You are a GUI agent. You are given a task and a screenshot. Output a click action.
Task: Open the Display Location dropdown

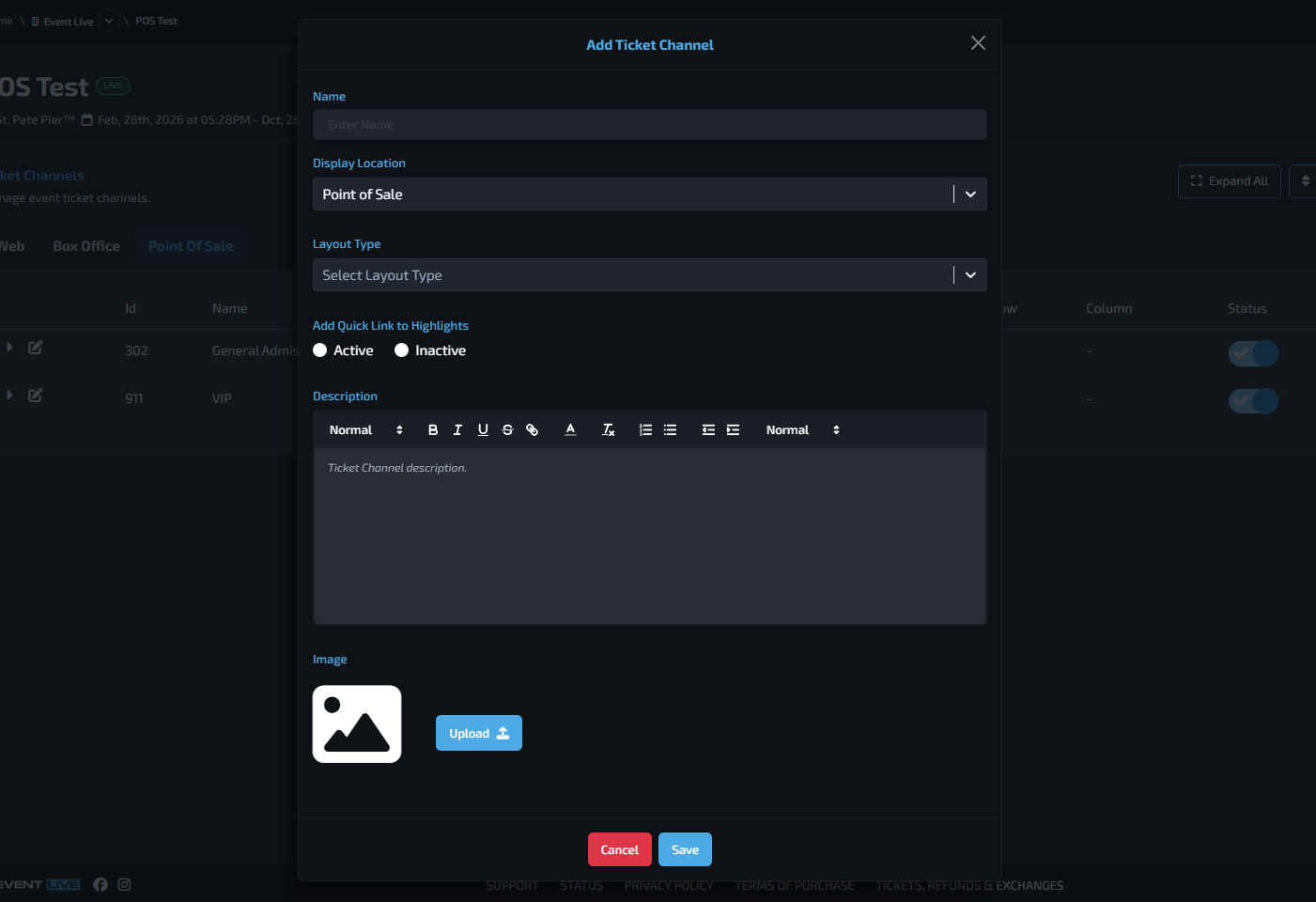click(x=649, y=194)
